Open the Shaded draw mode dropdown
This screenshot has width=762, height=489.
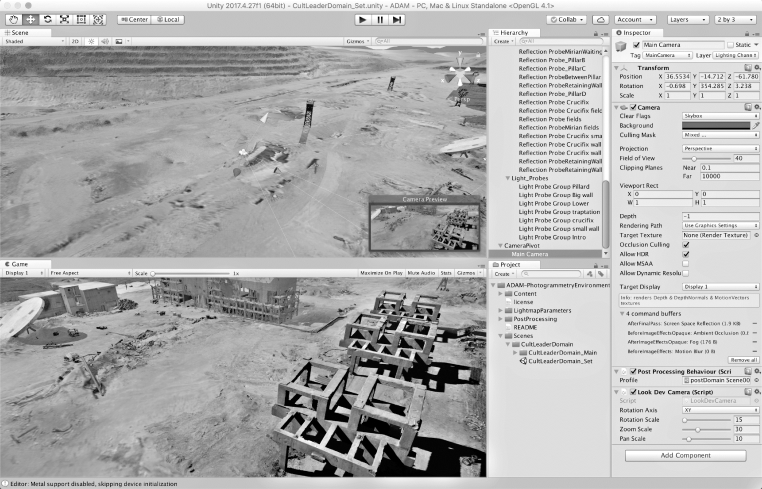34,41
